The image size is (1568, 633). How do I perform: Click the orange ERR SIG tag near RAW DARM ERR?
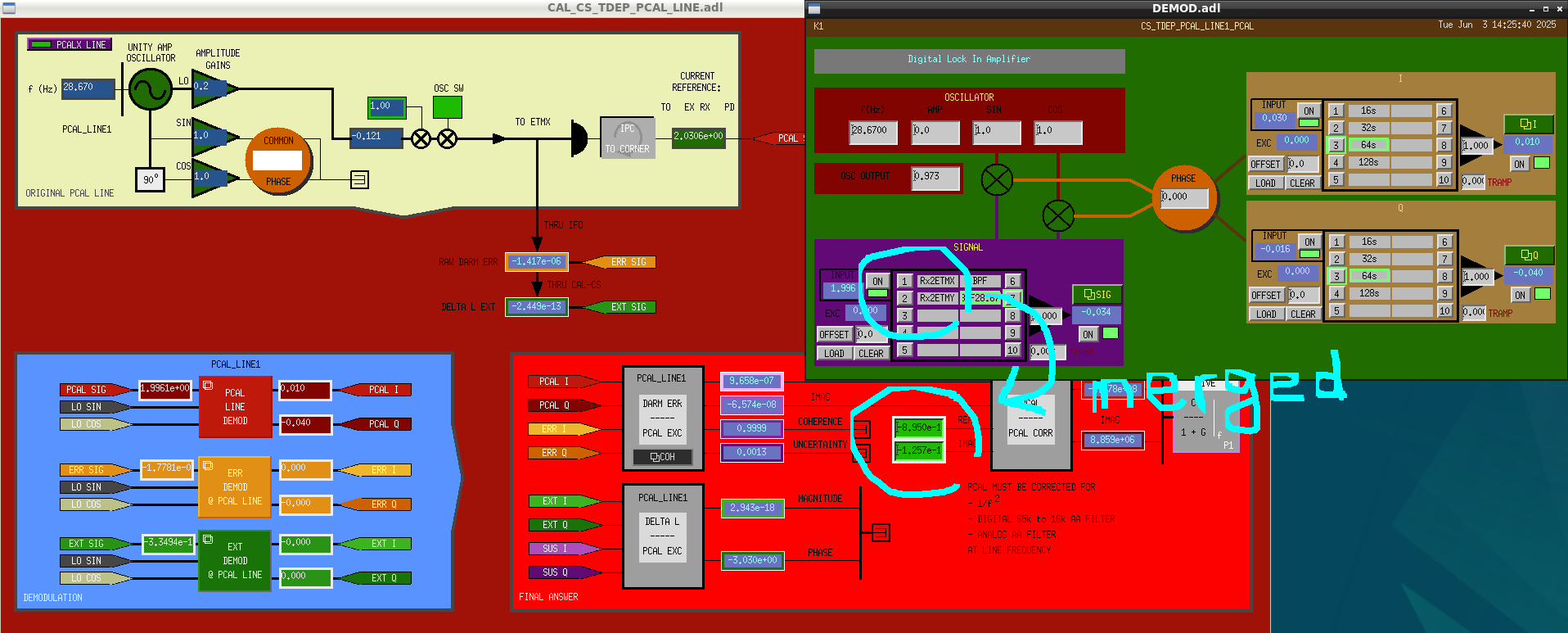(620, 262)
